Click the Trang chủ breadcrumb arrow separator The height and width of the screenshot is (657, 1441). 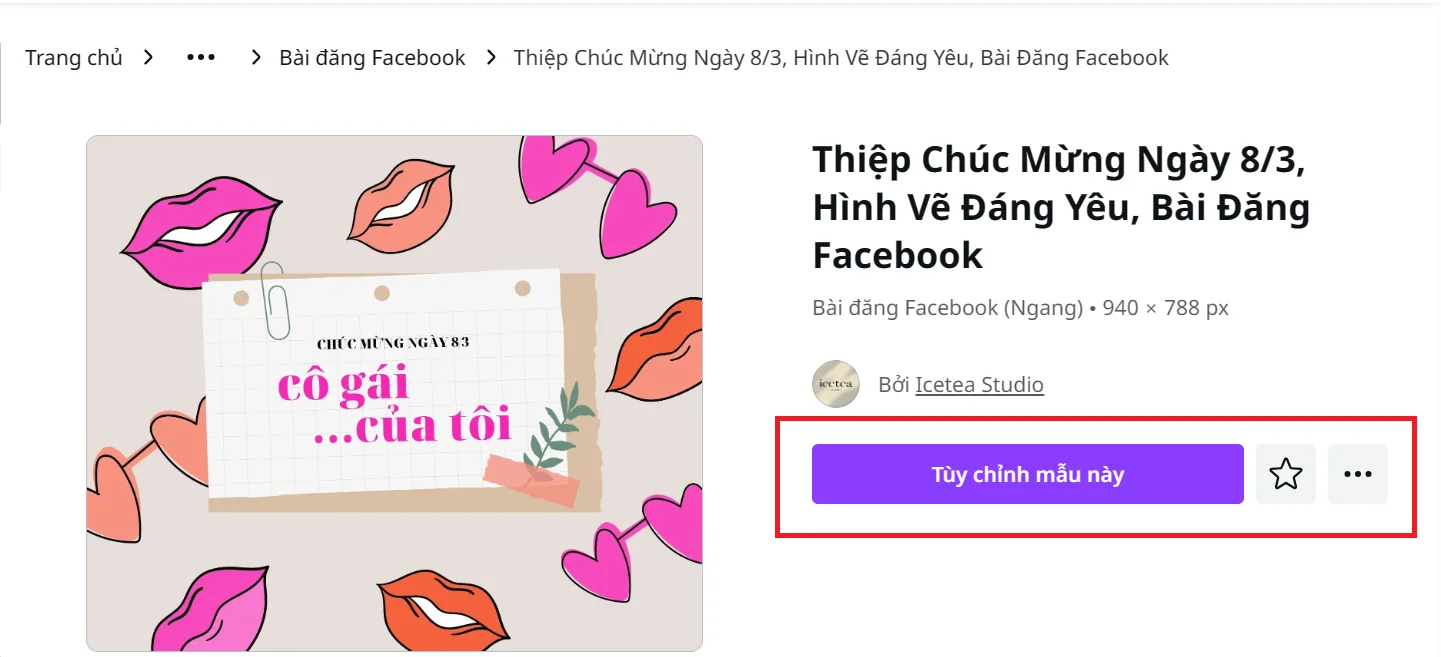coord(148,58)
